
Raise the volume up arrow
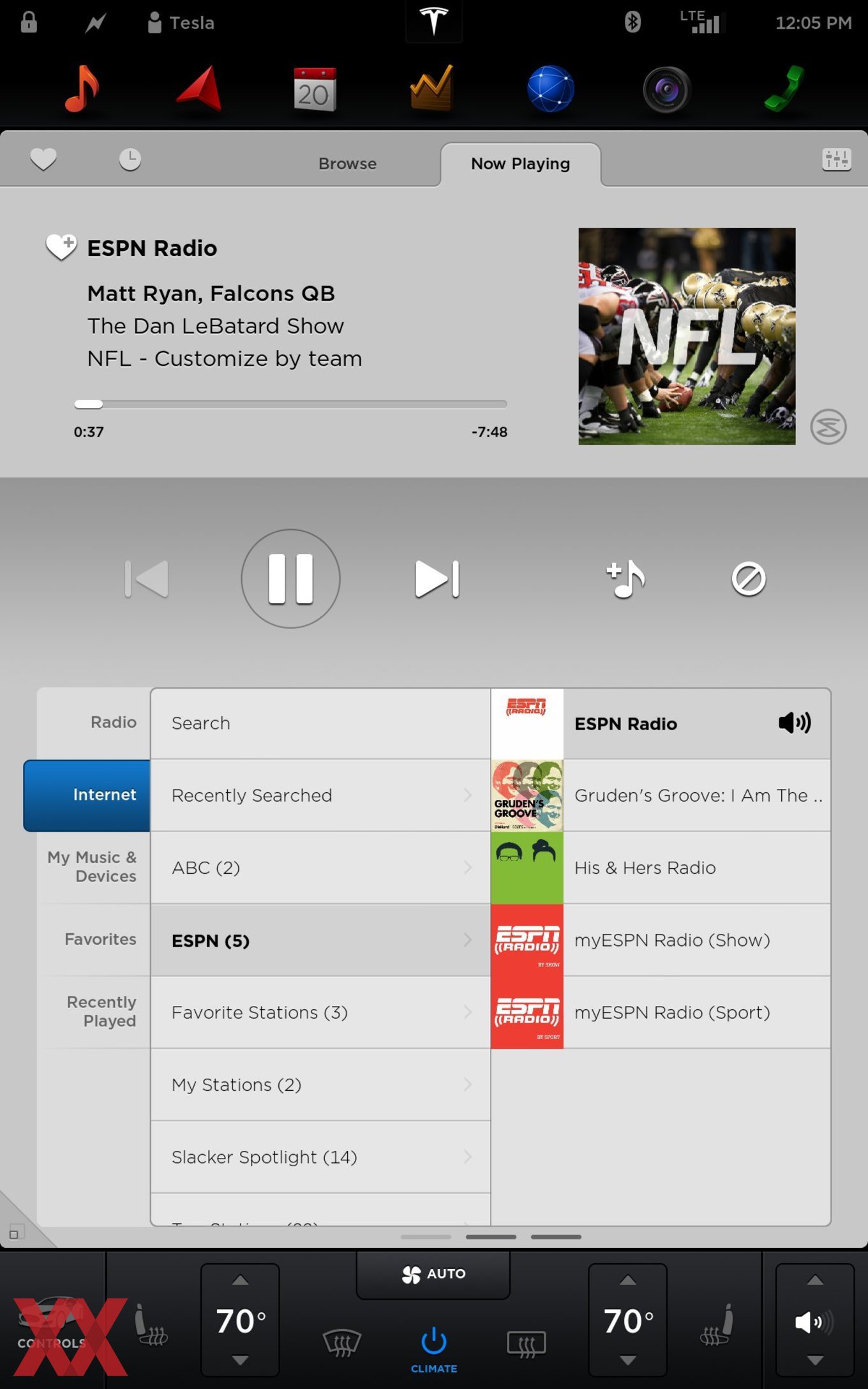tap(815, 1280)
